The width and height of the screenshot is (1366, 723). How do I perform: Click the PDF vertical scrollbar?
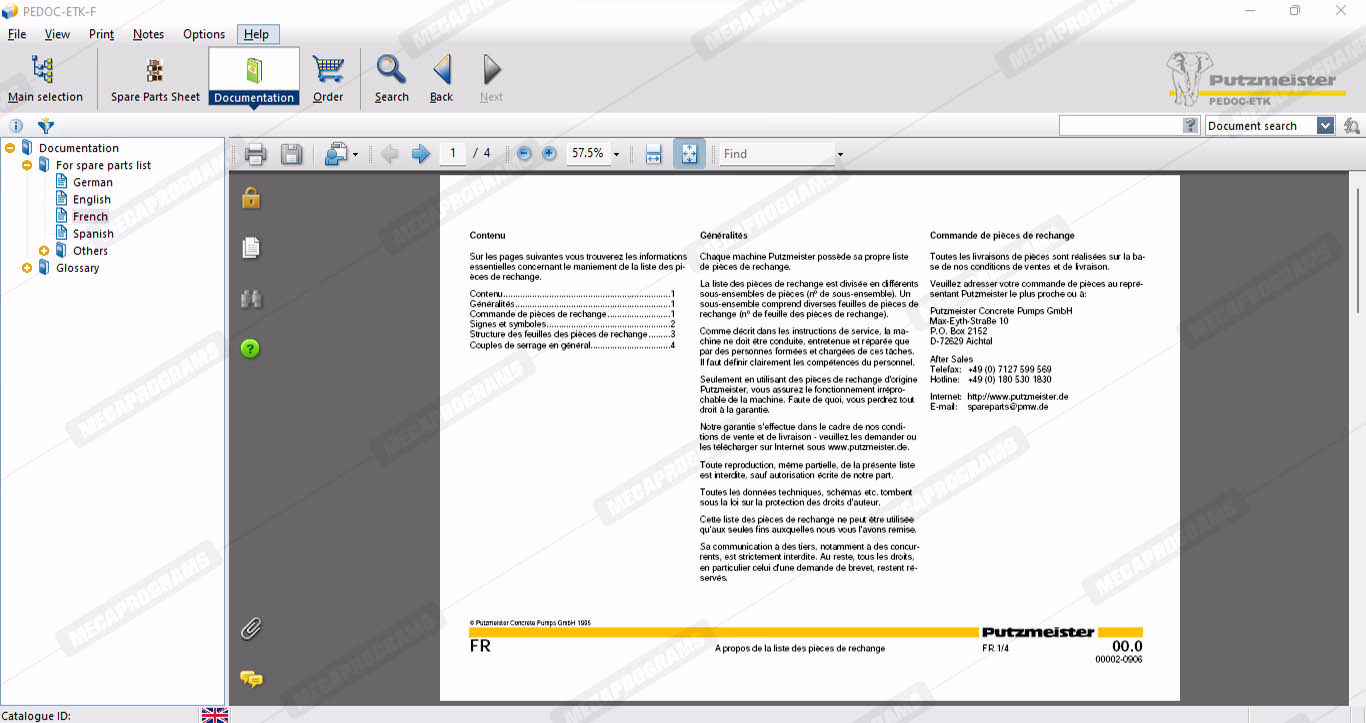point(1357,250)
